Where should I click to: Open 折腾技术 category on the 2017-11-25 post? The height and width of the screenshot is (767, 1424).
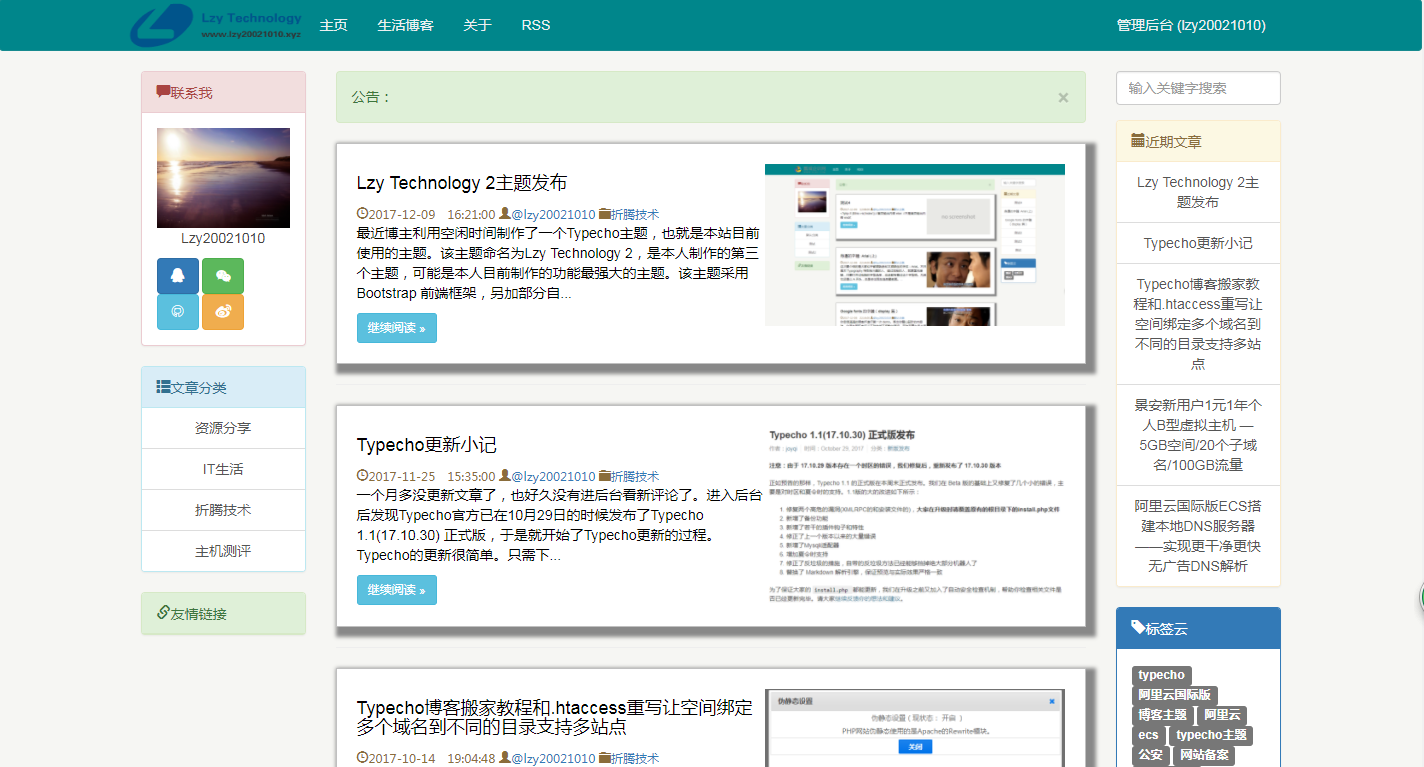coord(635,476)
